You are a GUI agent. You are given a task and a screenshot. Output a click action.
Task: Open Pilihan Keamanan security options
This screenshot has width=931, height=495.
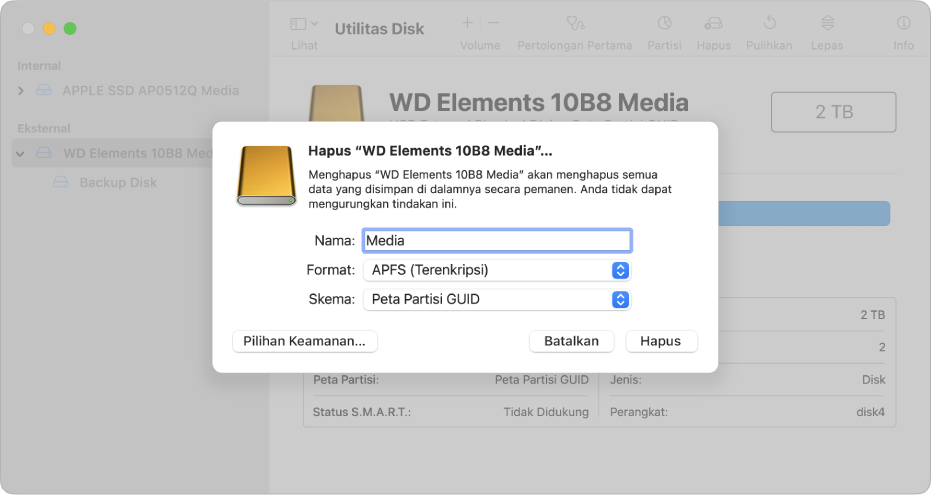pyautogui.click(x=305, y=341)
